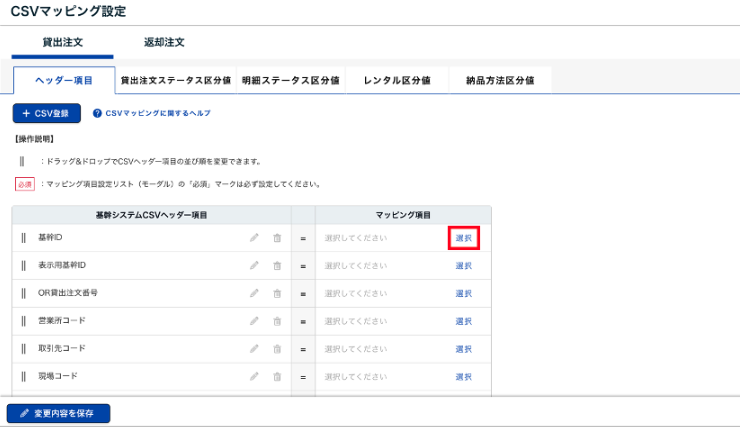Click the mapping field for 表示用基幹ID

click(380, 266)
